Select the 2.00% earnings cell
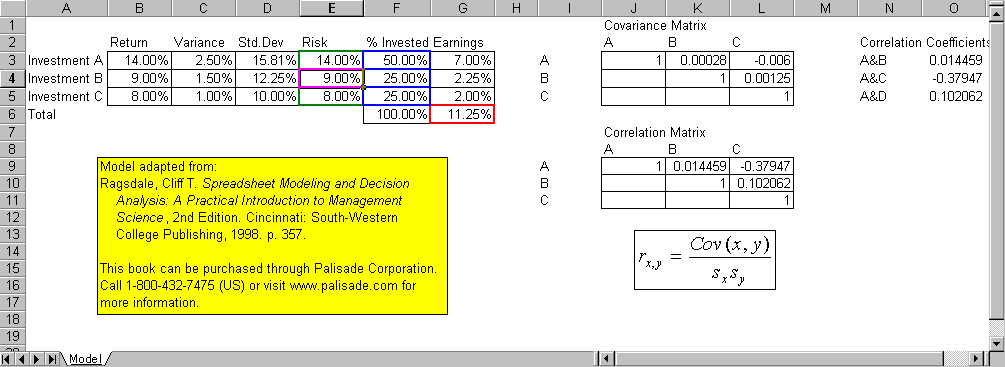The height and width of the screenshot is (367, 1005). tap(463, 97)
